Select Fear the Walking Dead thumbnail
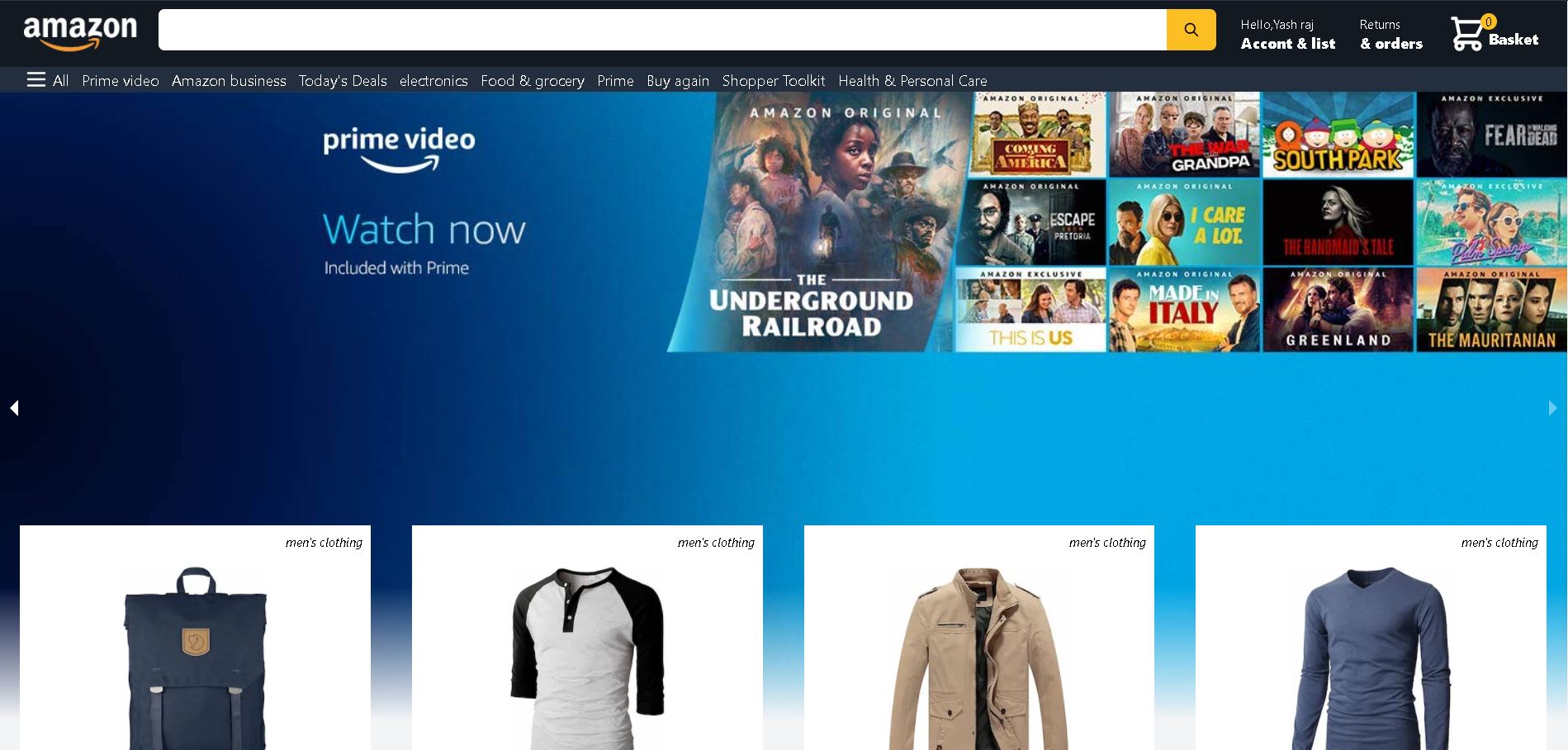The image size is (1568, 750). (x=1492, y=135)
